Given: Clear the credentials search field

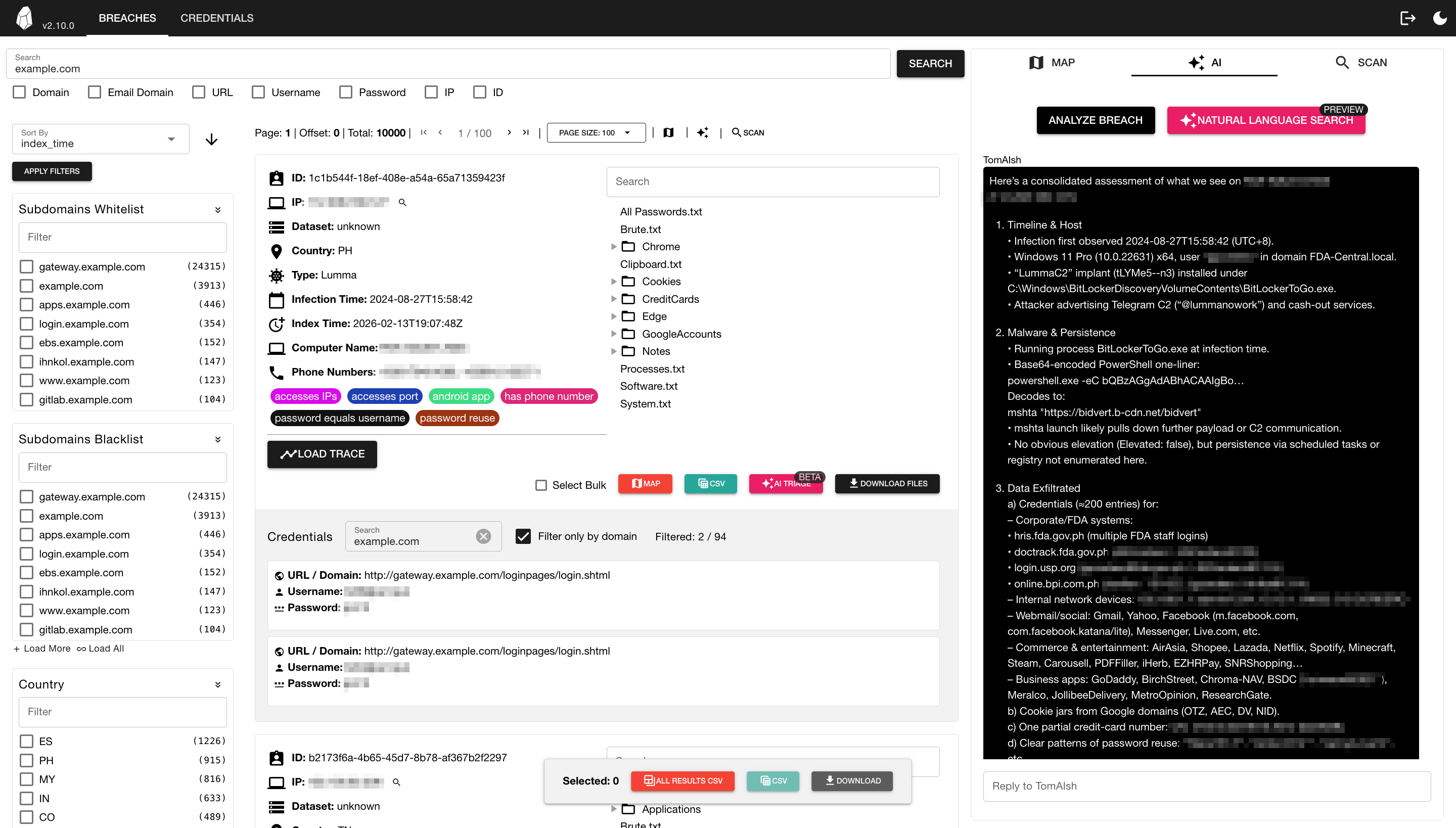Looking at the screenshot, I should (483, 536).
